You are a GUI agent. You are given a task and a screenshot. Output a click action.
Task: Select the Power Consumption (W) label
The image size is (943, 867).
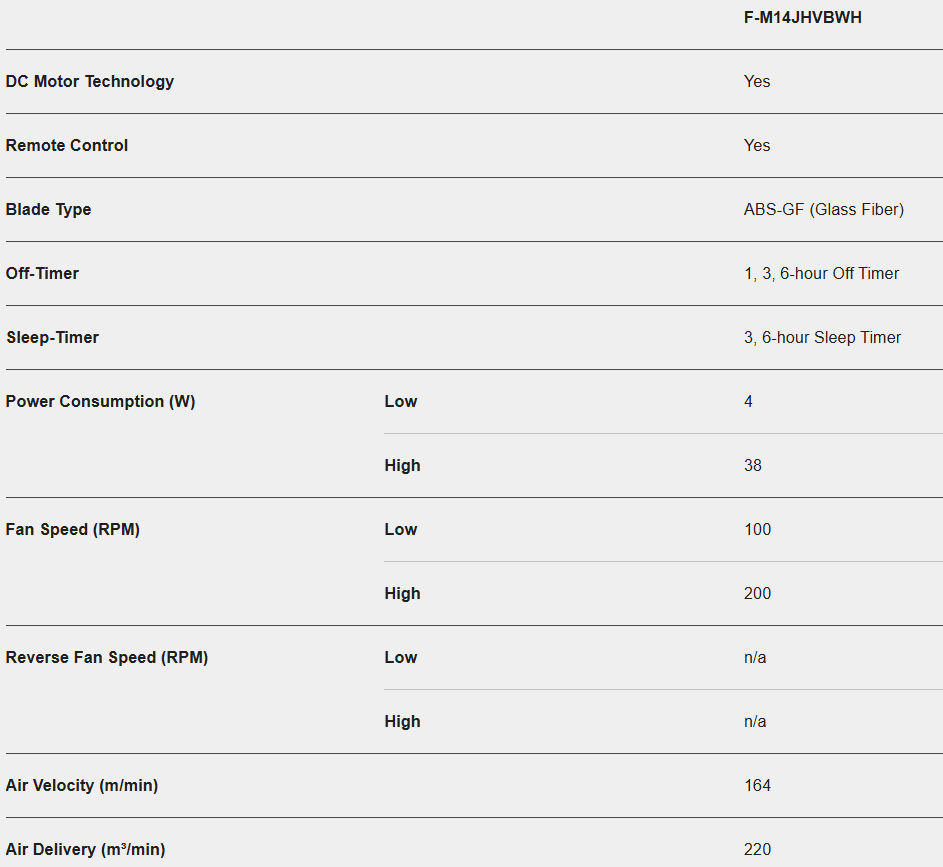click(100, 401)
